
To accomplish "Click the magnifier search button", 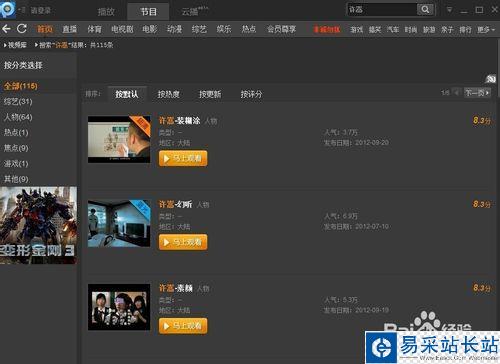I will (x=425, y=9).
